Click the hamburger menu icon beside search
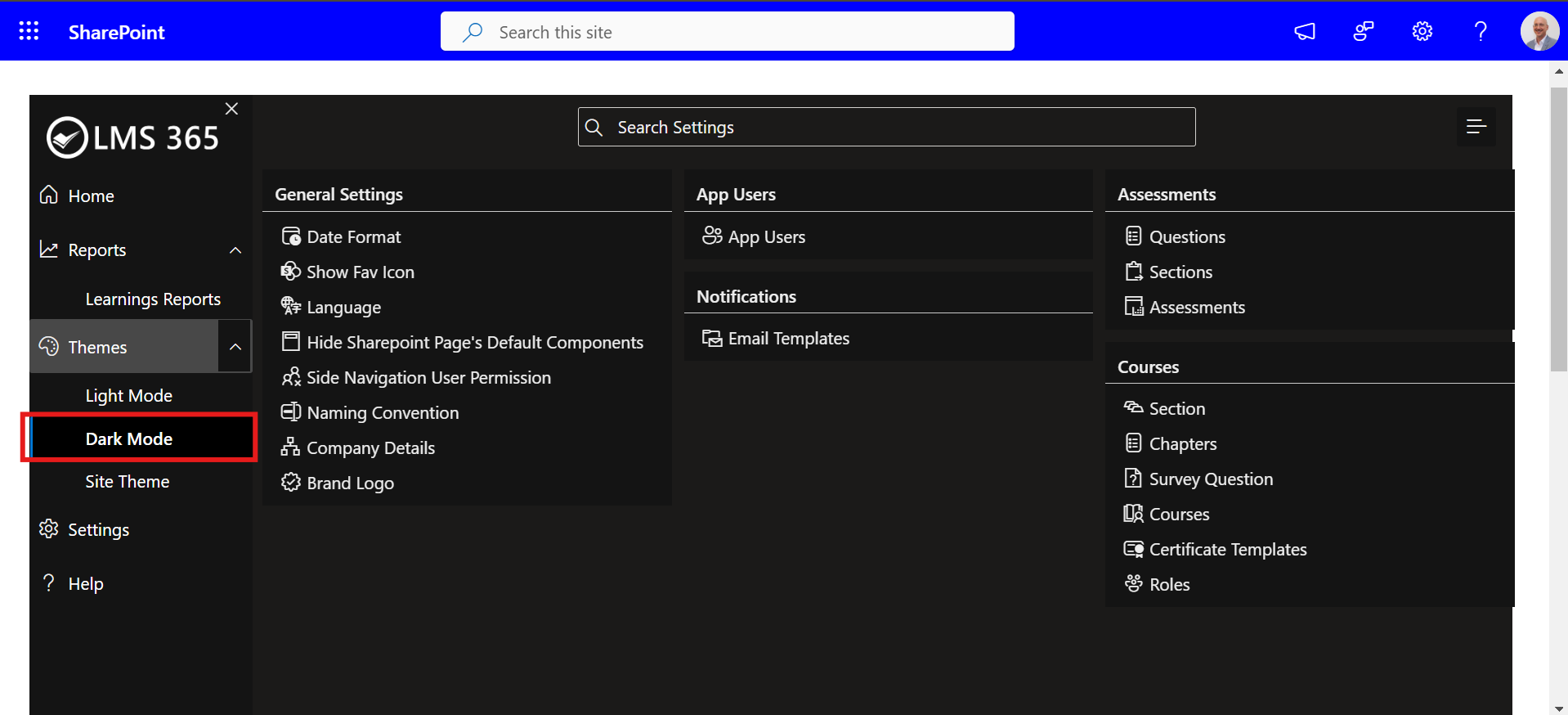The image size is (1568, 715). coord(1476,127)
